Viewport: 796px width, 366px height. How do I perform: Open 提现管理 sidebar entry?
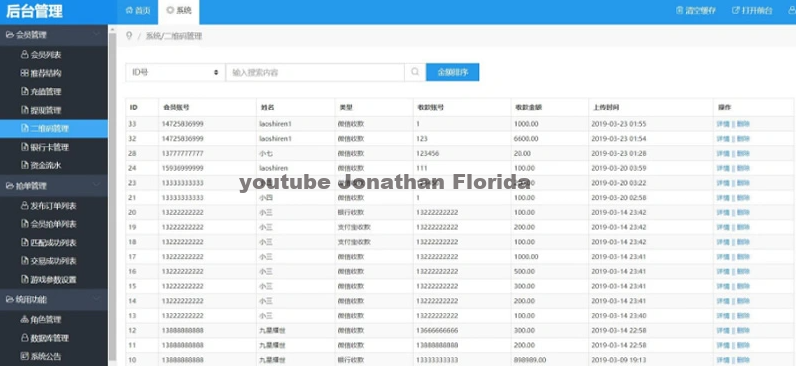tap(41, 110)
